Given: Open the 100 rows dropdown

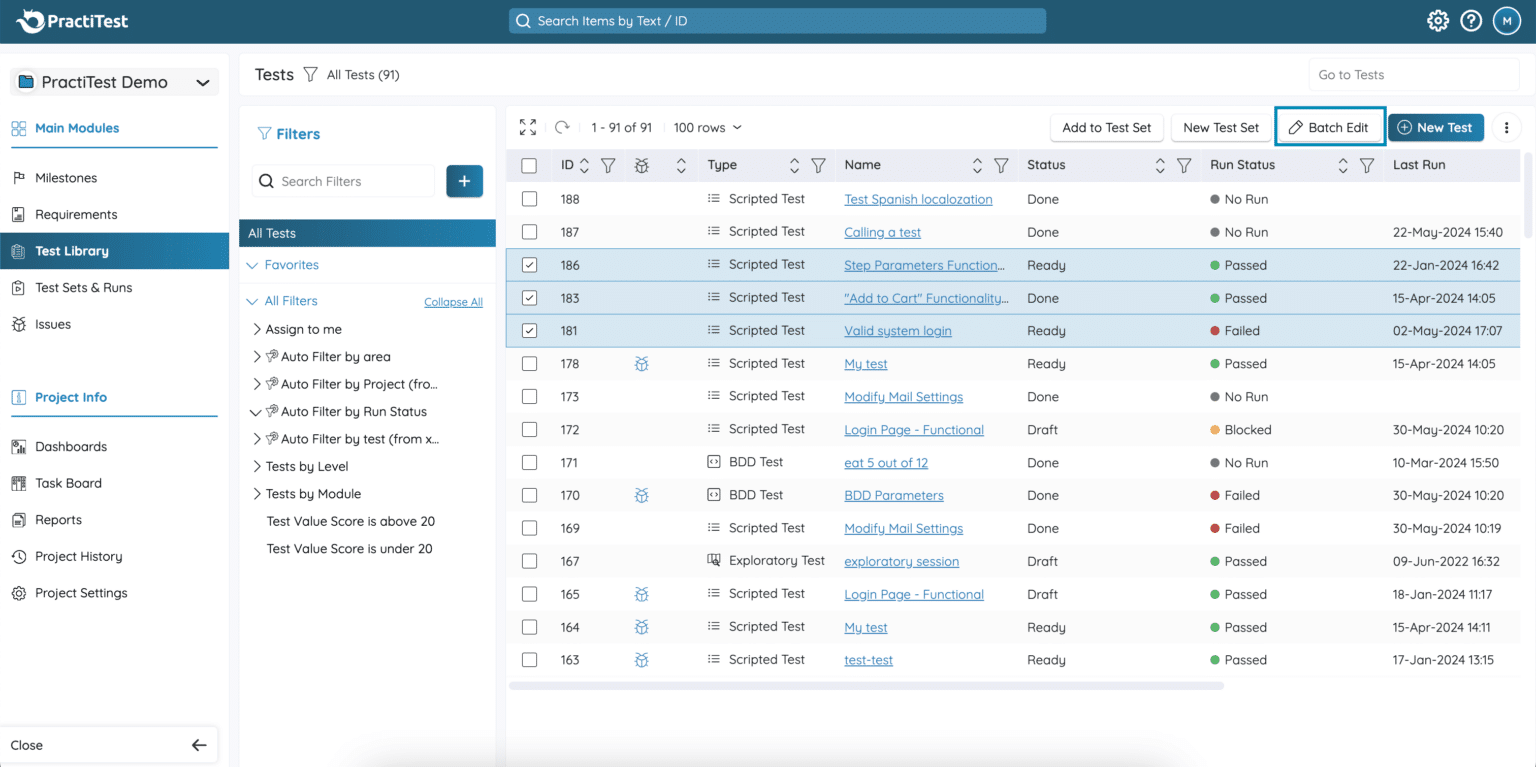Looking at the screenshot, I should coord(708,128).
